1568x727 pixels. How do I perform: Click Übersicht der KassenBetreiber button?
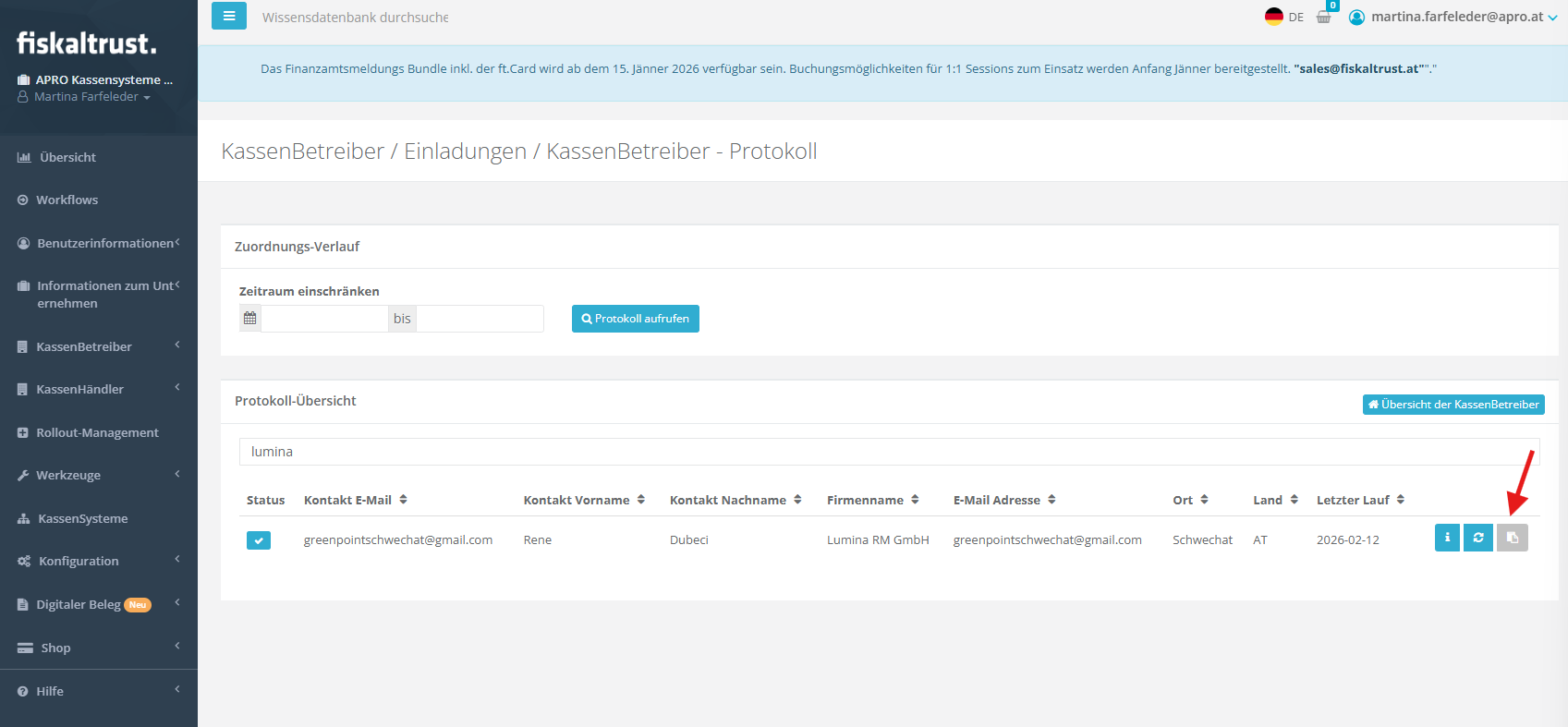click(1453, 405)
